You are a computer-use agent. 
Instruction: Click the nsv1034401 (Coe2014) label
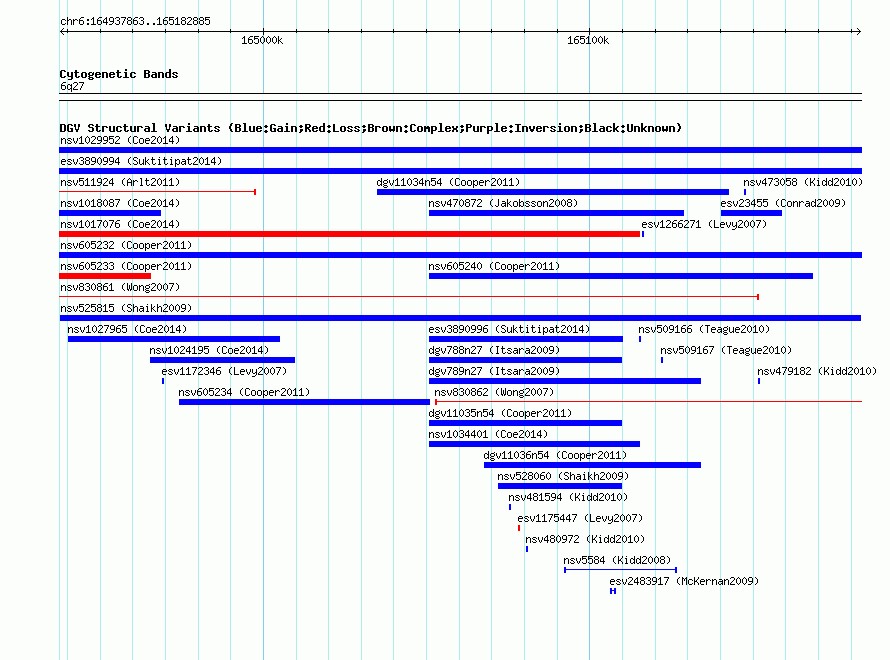pyautogui.click(x=488, y=434)
